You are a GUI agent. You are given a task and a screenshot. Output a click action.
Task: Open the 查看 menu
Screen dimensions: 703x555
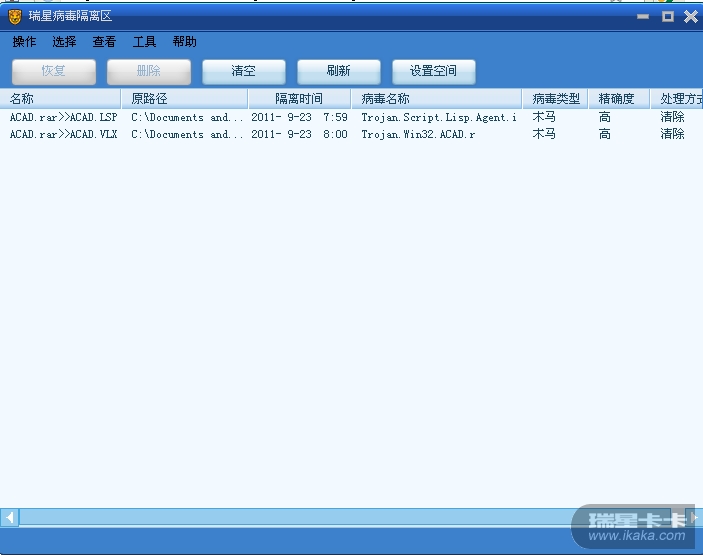pos(104,42)
